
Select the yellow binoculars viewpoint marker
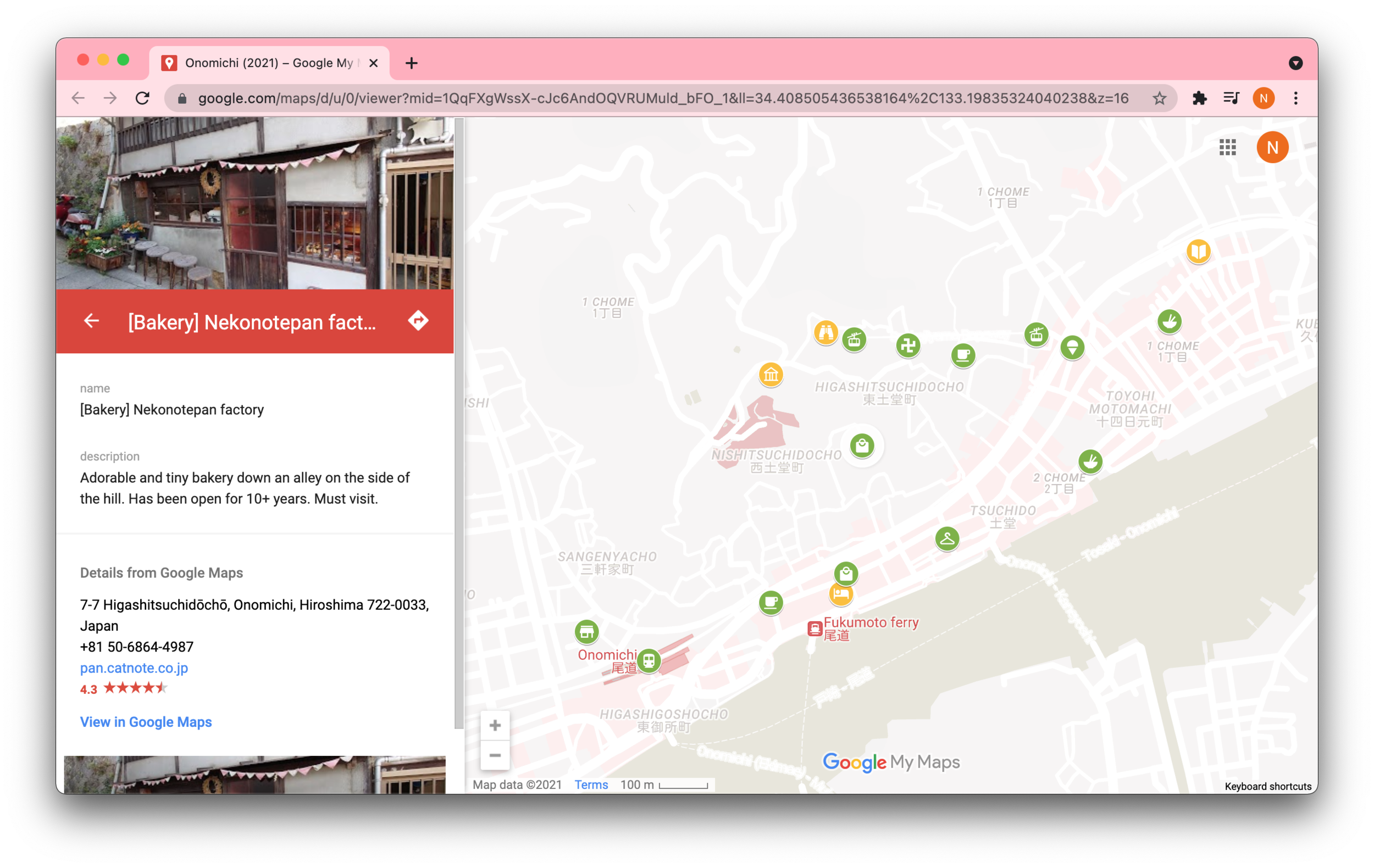click(x=825, y=332)
